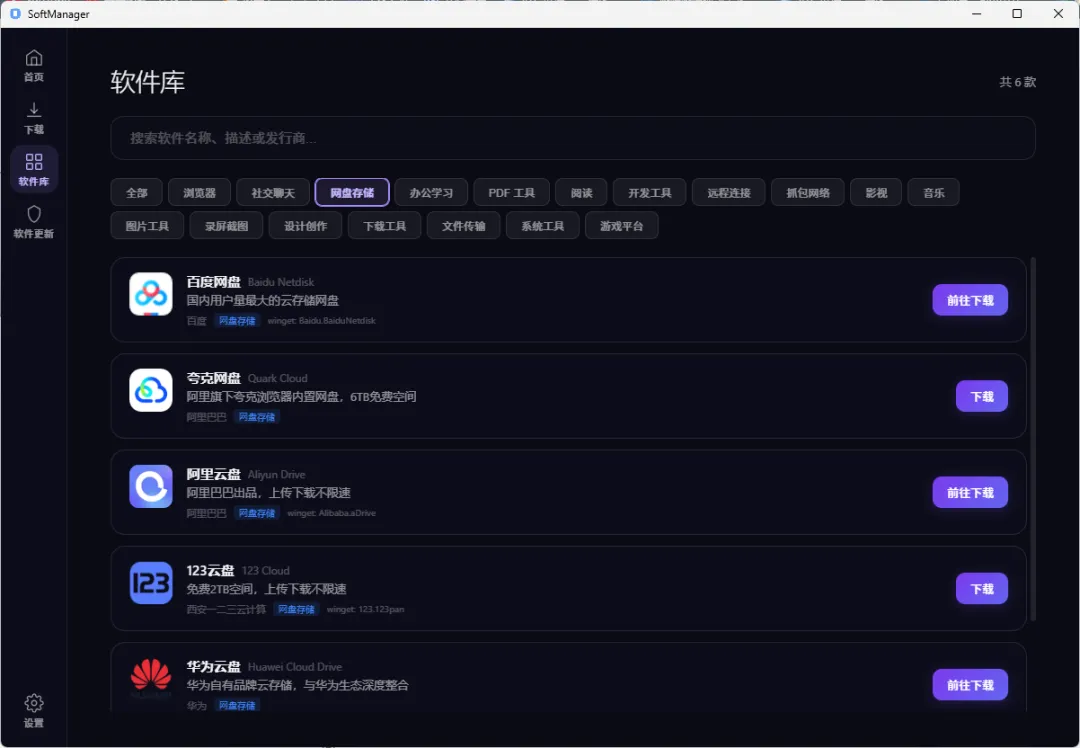Viewport: 1080px width, 748px height.
Task: Select the 社交聊天 category filter
Action: (x=273, y=193)
